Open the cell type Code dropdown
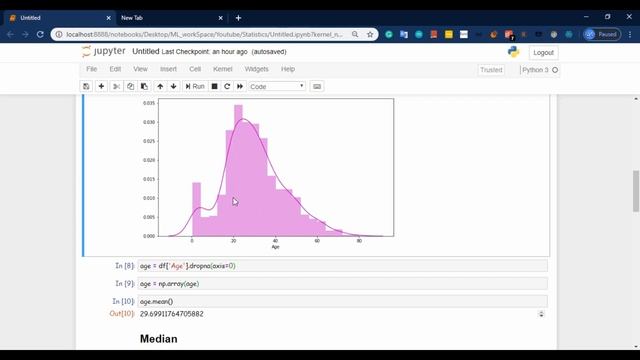 (277, 87)
